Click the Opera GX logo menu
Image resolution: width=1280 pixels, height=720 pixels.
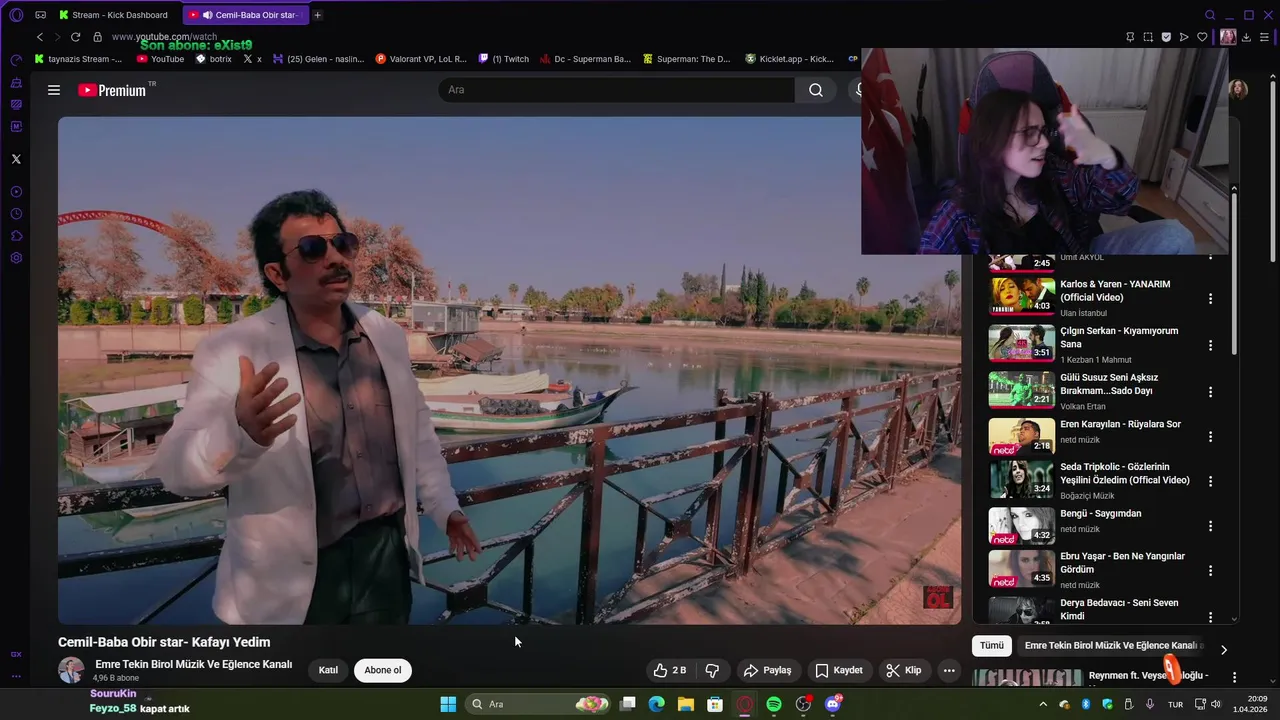[16, 15]
